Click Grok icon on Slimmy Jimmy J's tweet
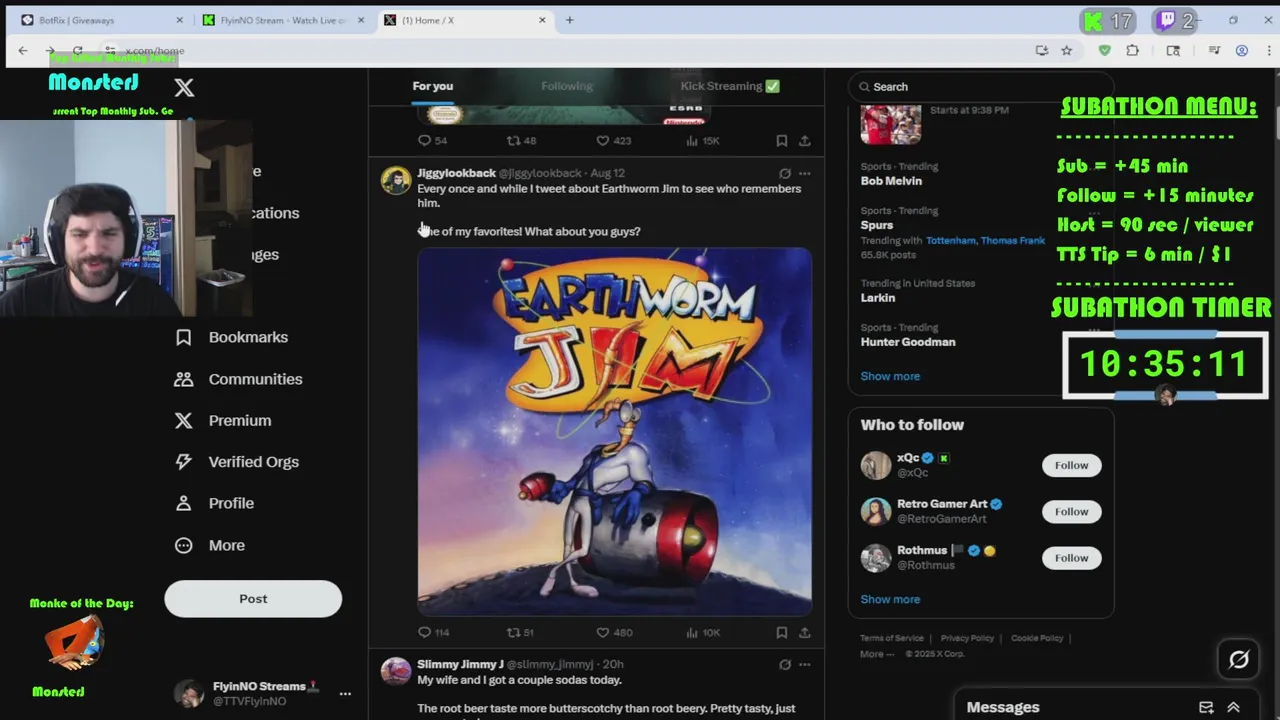 click(x=785, y=664)
